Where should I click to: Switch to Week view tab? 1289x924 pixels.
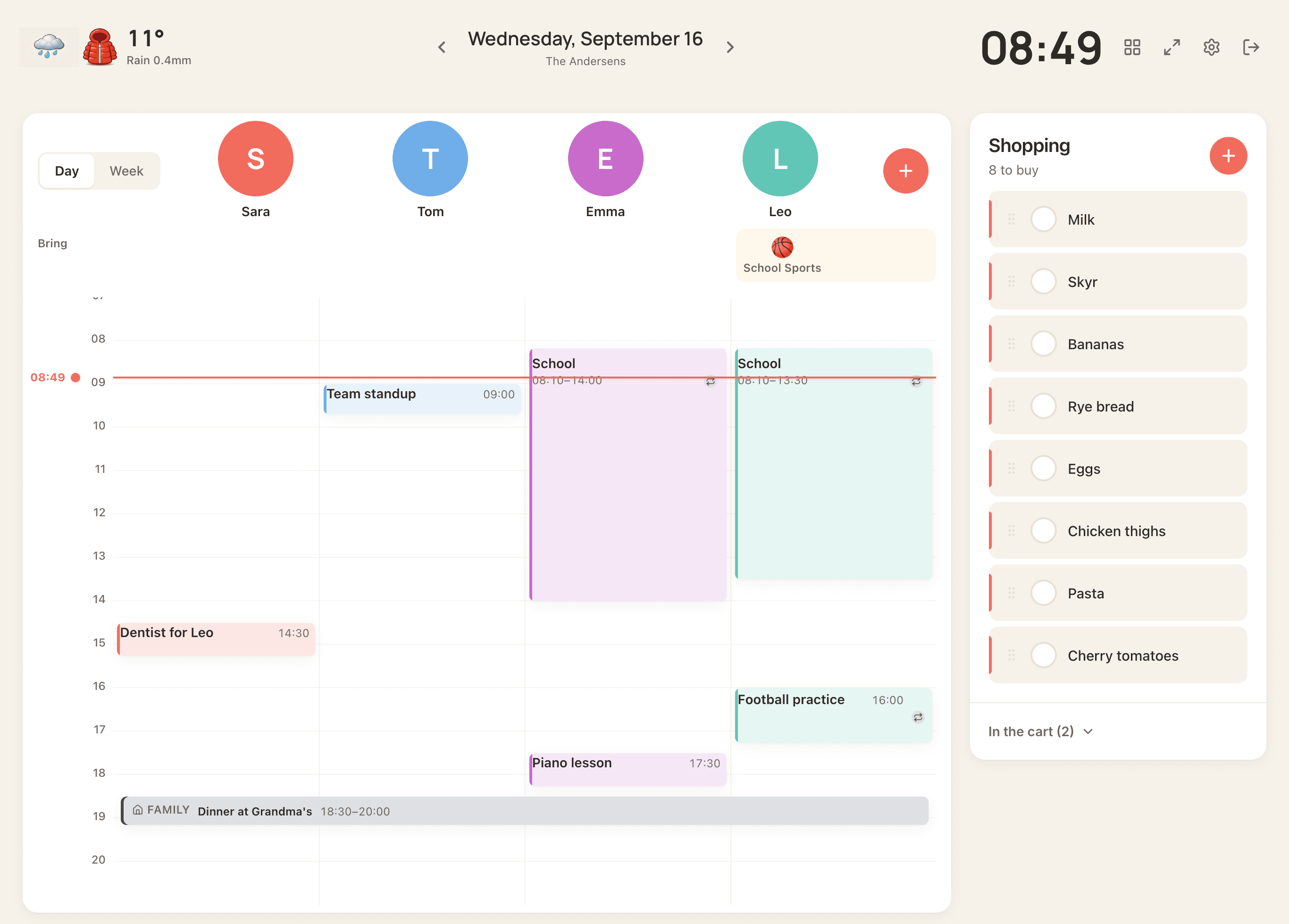pyautogui.click(x=126, y=170)
